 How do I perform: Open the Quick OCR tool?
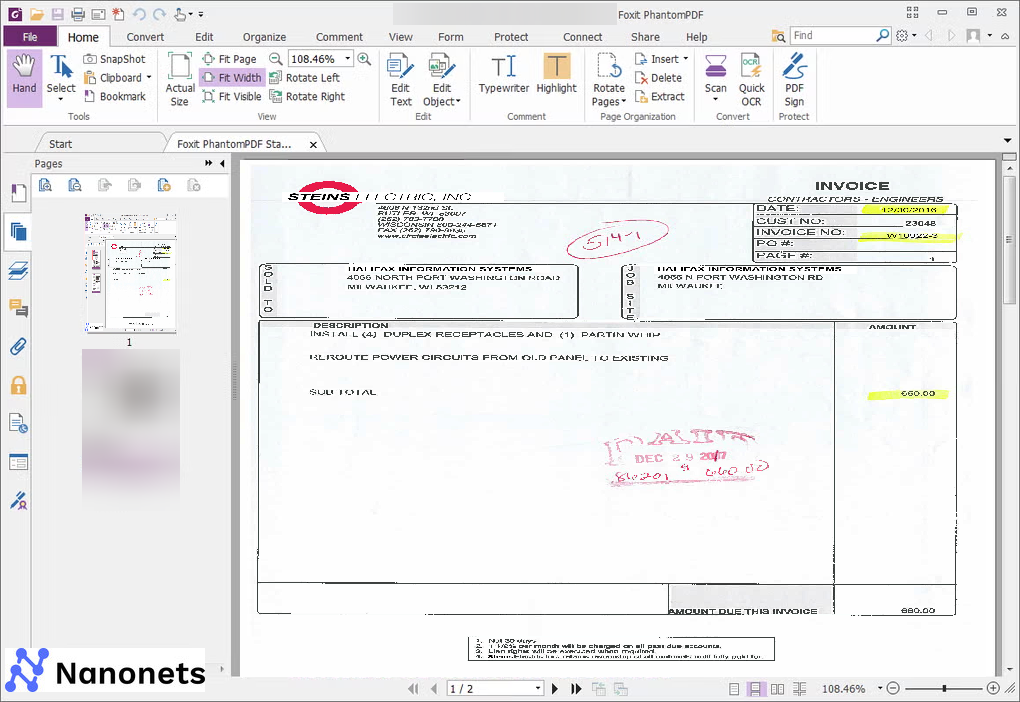coord(751,78)
